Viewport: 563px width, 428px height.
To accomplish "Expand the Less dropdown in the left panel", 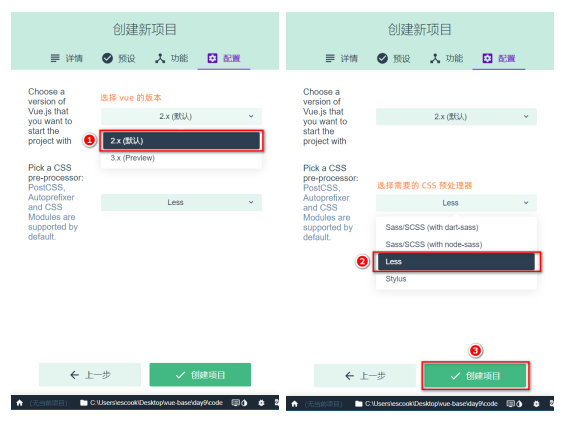I will (181, 203).
